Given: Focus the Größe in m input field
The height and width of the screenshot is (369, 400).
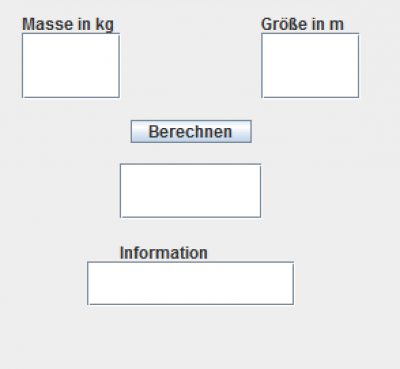Looking at the screenshot, I should tap(310, 66).
